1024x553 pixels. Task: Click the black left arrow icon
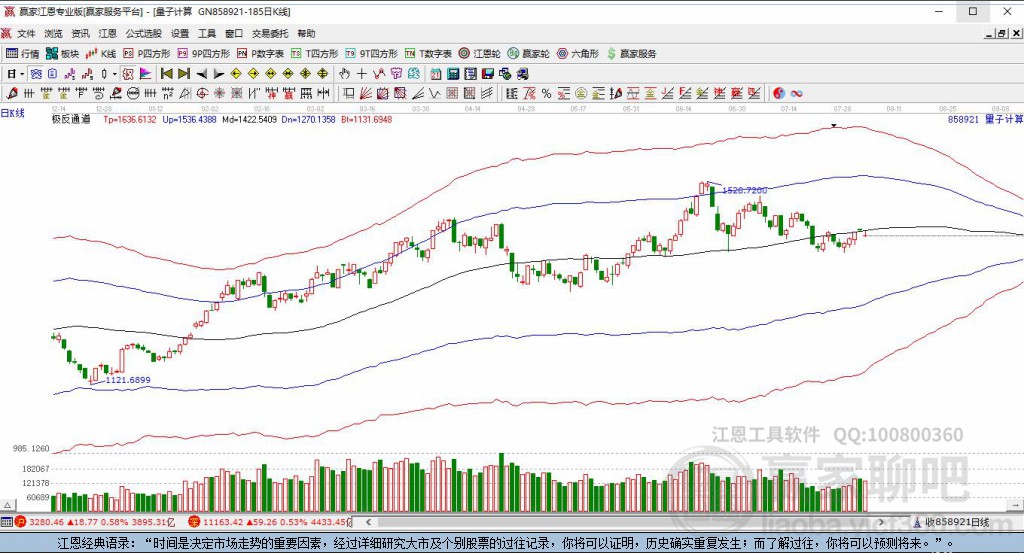pos(202,74)
